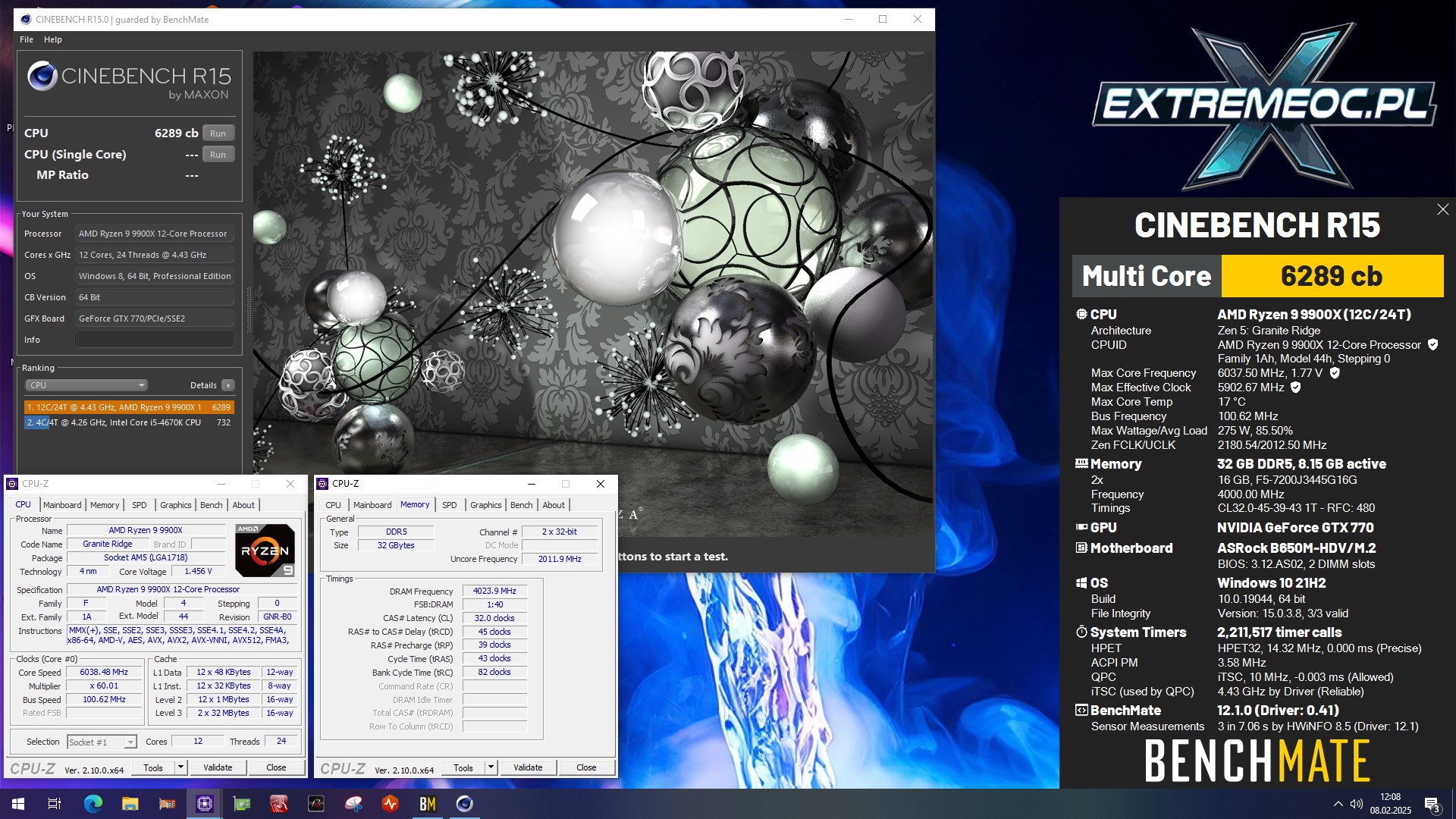1456x819 pixels.
Task: Open Graphics tab in left CPU-Z window
Action: coord(176,505)
